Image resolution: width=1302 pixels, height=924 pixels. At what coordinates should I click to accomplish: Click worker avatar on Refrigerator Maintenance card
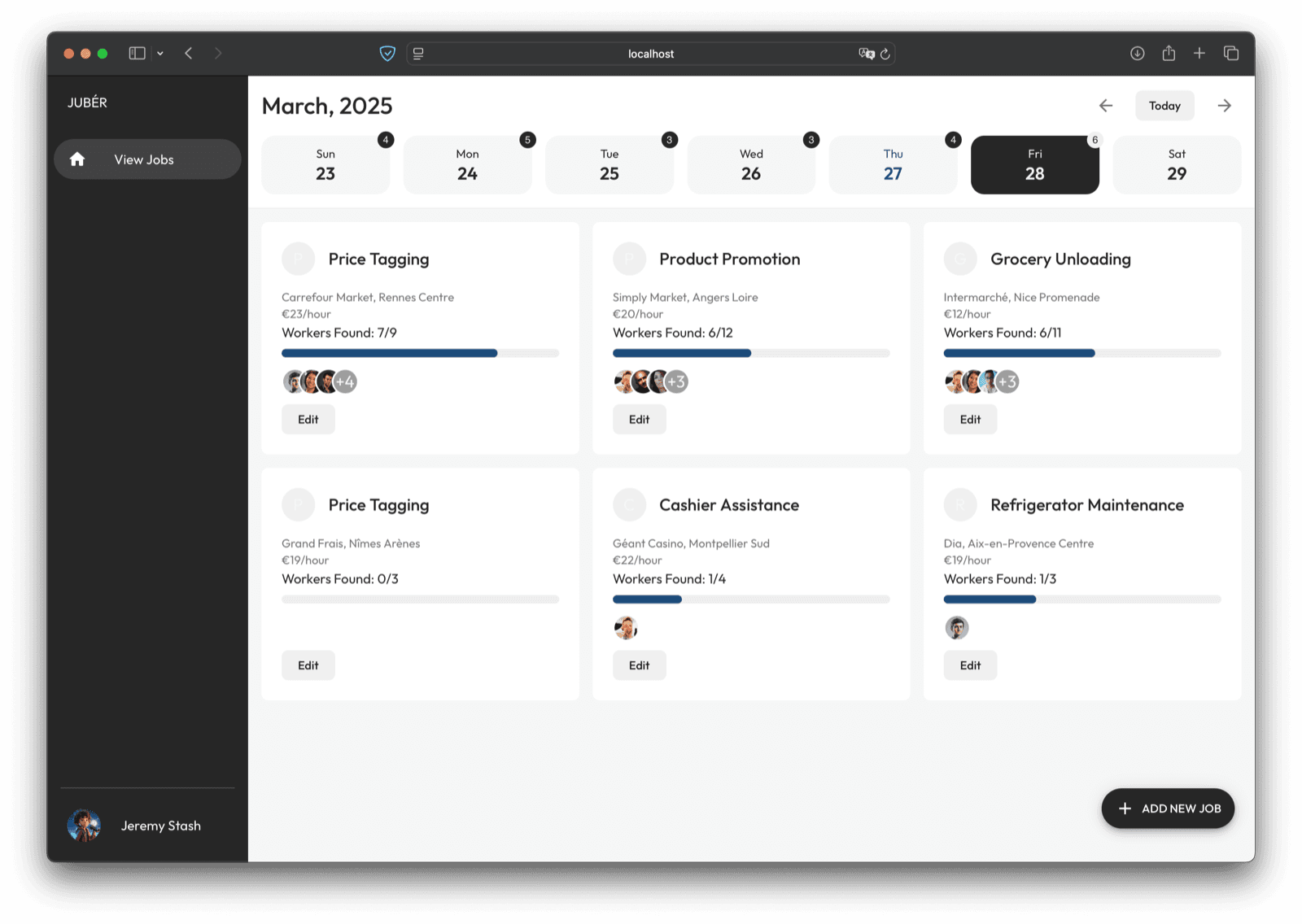coord(957,628)
